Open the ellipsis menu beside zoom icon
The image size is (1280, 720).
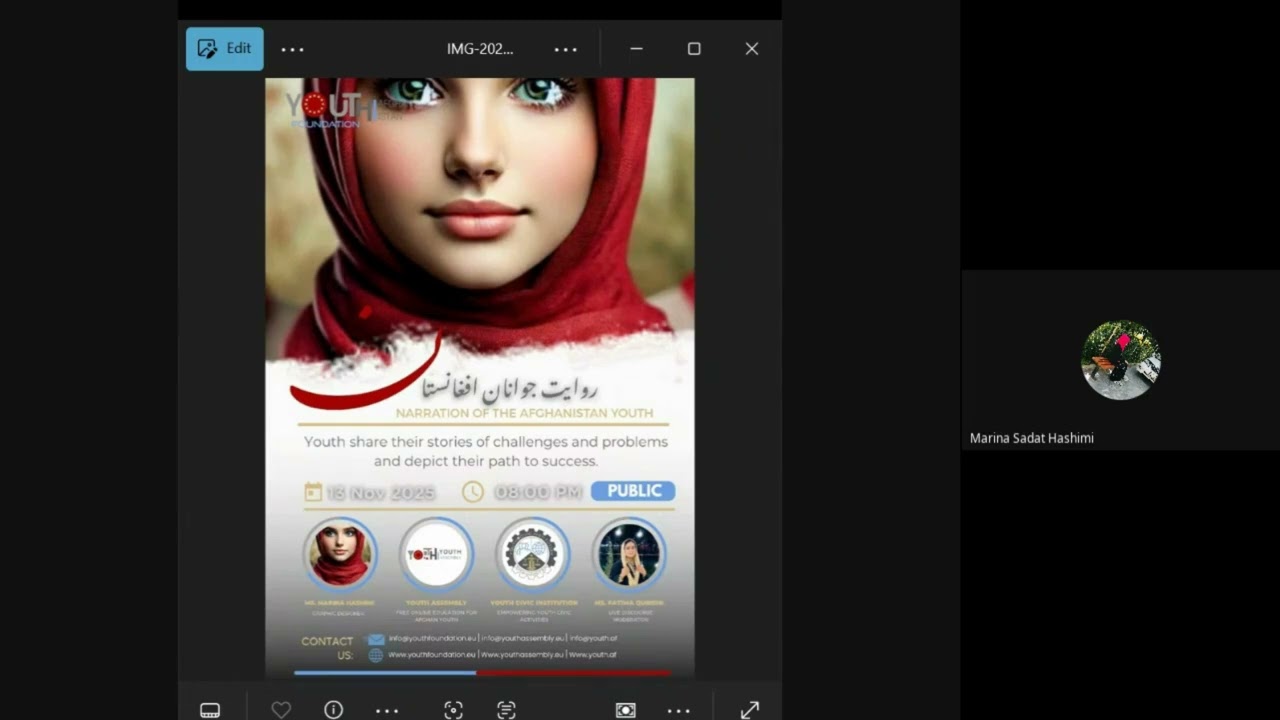[679, 710]
